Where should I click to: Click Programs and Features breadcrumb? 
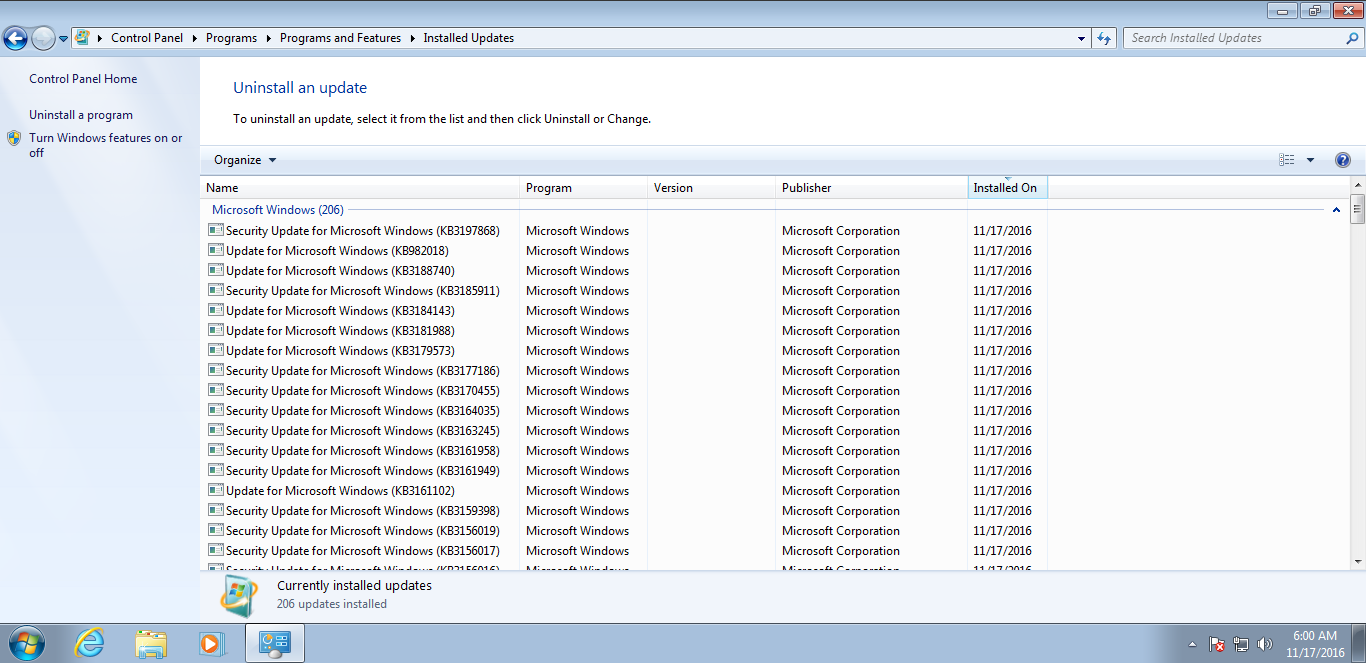click(340, 38)
